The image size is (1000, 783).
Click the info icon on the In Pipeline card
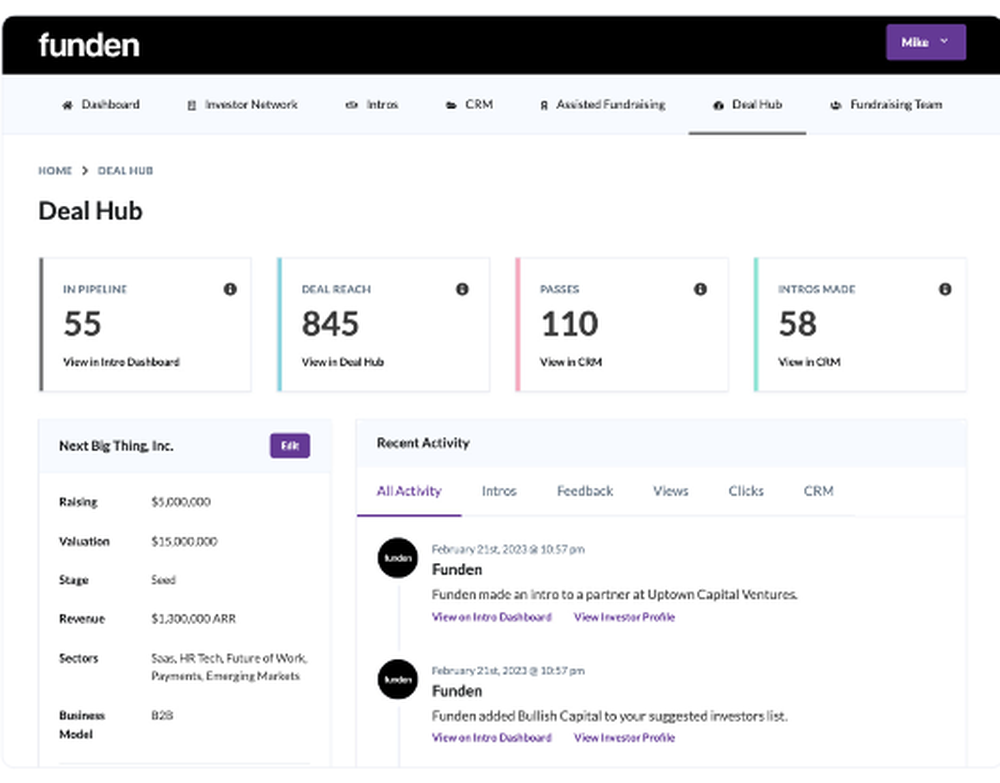click(230, 289)
